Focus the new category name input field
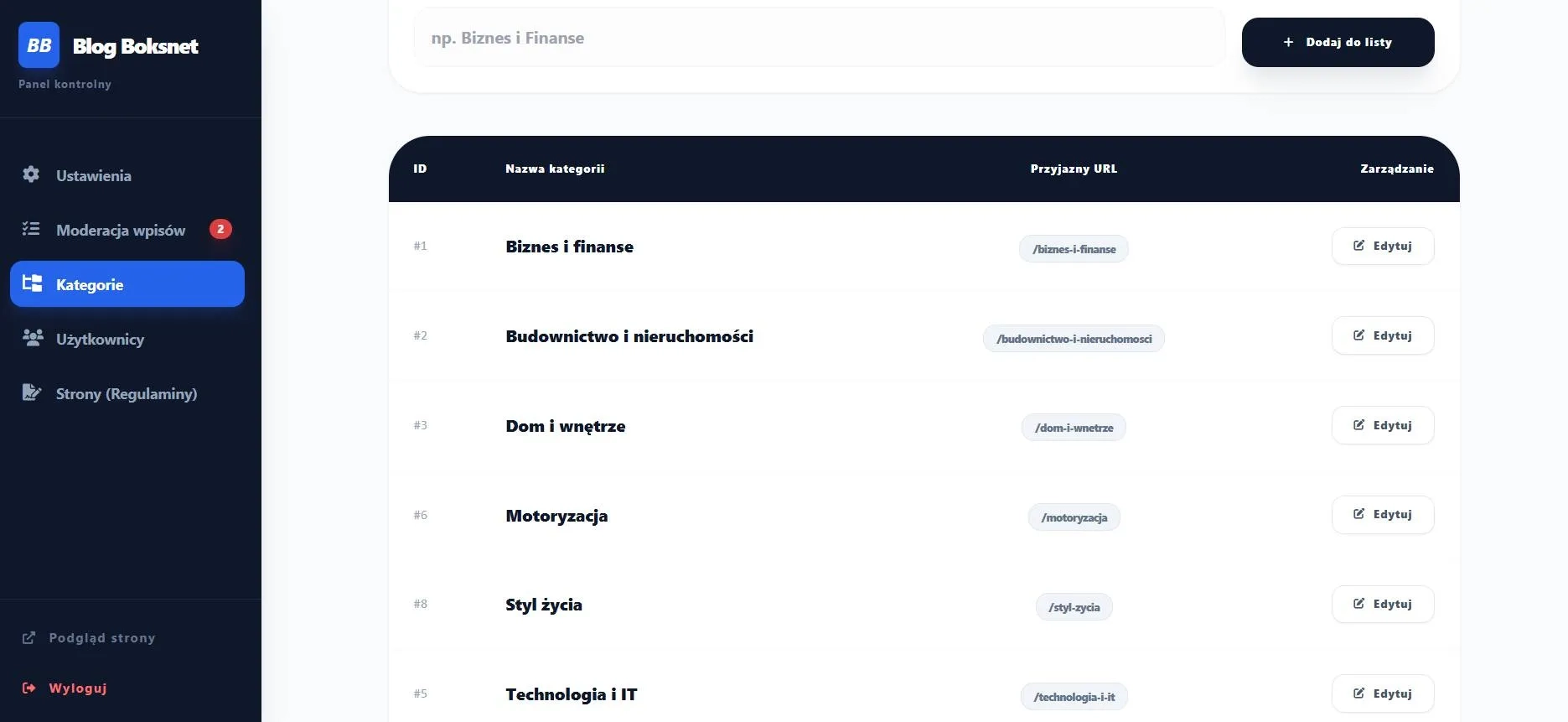 819,38
